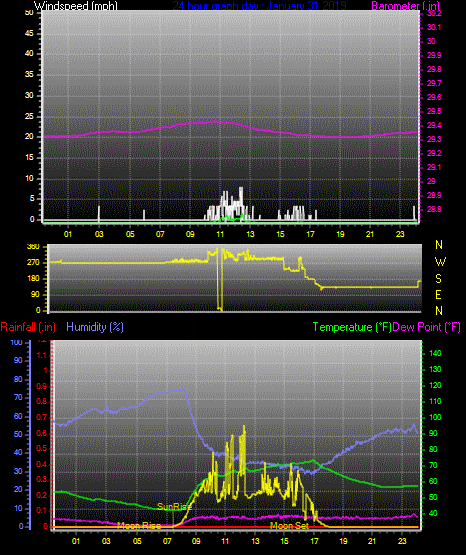Click the 29.4 barometer scale value
The width and height of the screenshot is (466, 555).
[x=434, y=125]
